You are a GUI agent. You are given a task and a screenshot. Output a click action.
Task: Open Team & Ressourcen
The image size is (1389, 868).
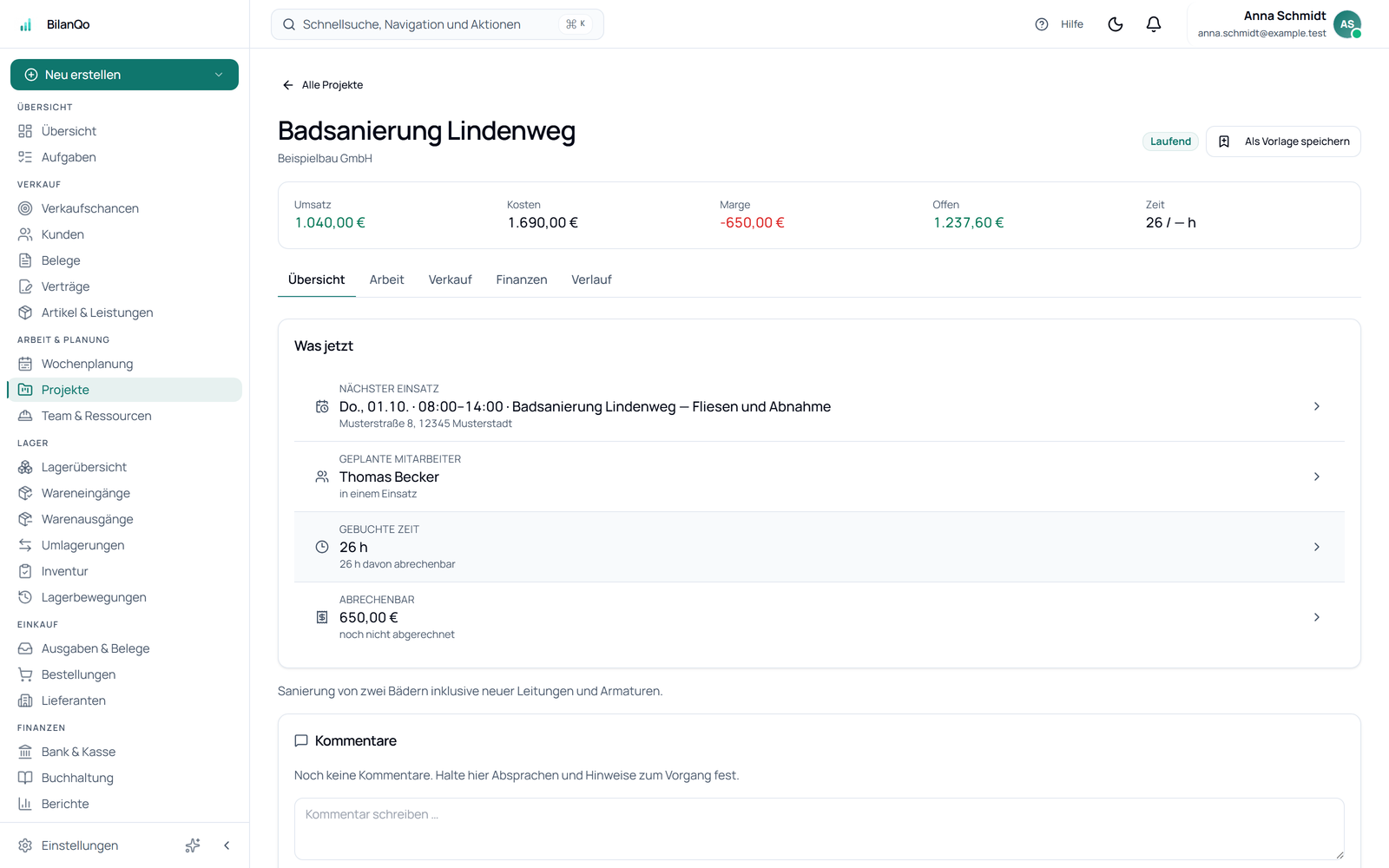(x=124, y=416)
